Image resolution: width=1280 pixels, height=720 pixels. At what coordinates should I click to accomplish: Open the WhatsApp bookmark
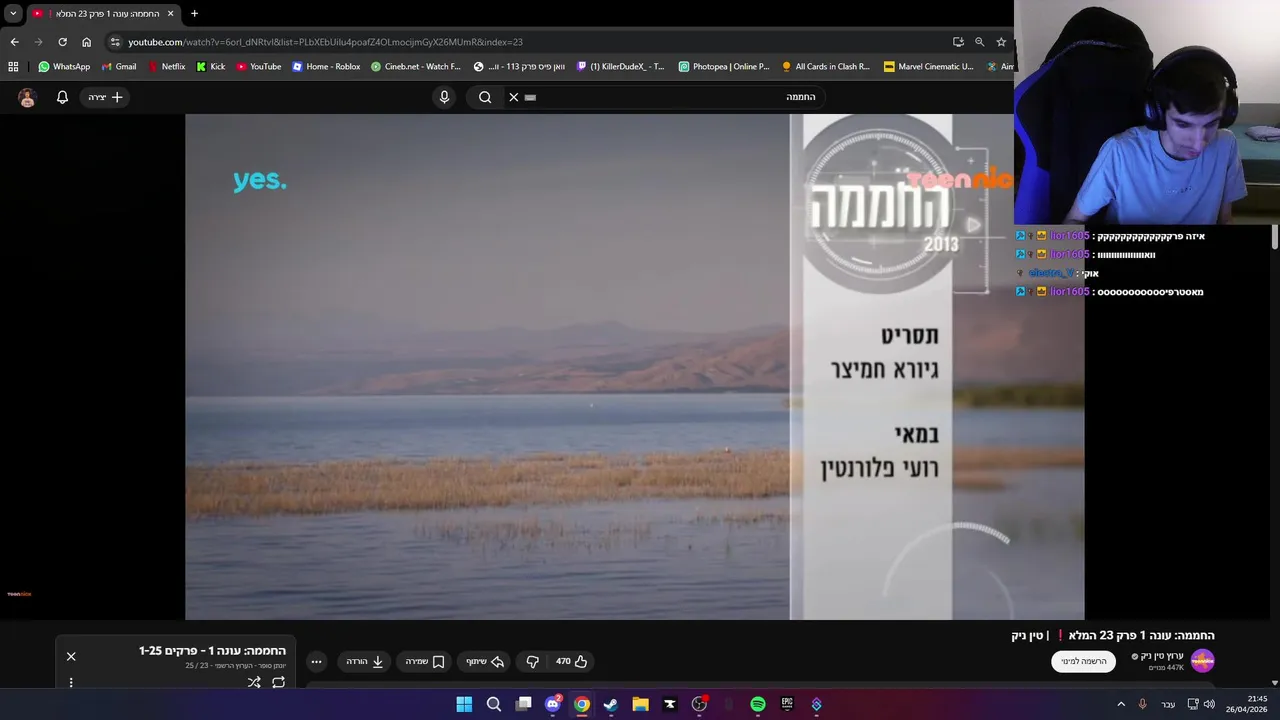64,67
